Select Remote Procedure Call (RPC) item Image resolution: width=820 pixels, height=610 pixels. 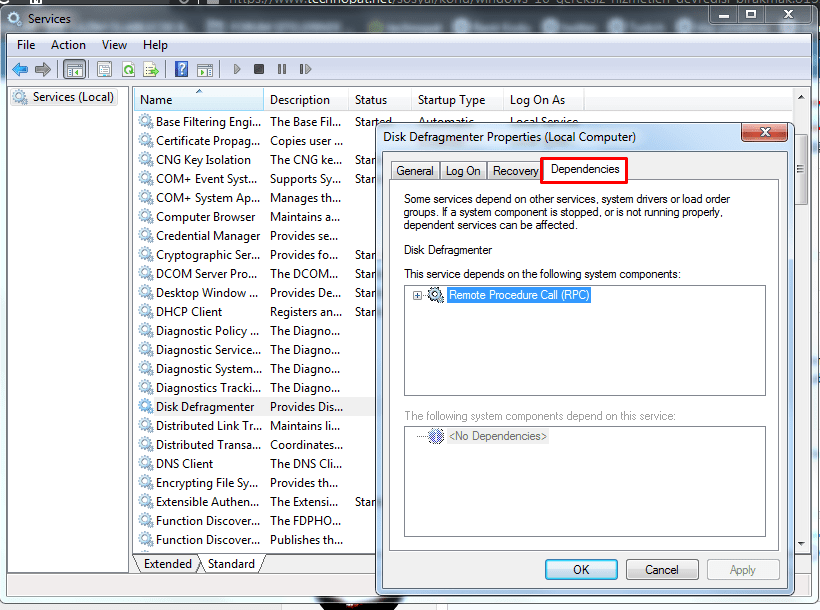[x=519, y=295]
